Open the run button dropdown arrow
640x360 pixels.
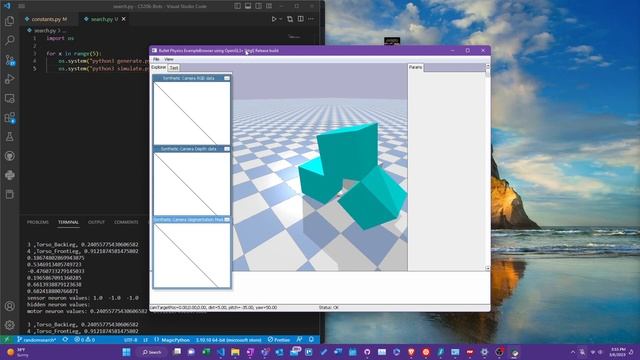coord(280,19)
